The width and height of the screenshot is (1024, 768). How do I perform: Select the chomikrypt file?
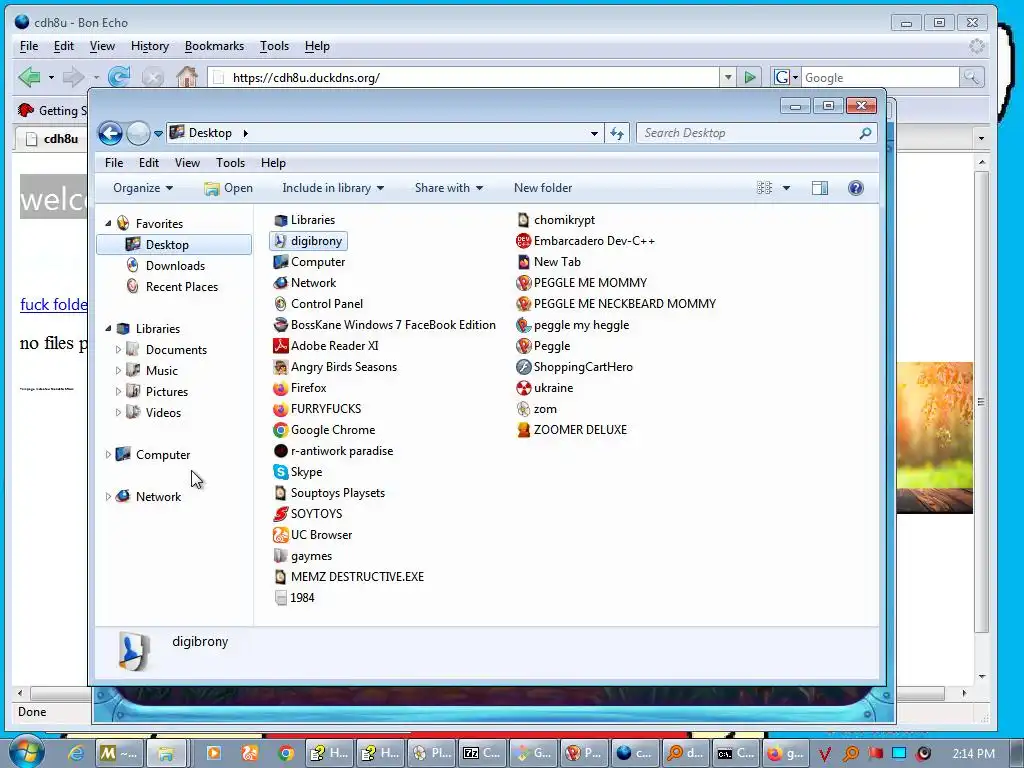pos(556,220)
